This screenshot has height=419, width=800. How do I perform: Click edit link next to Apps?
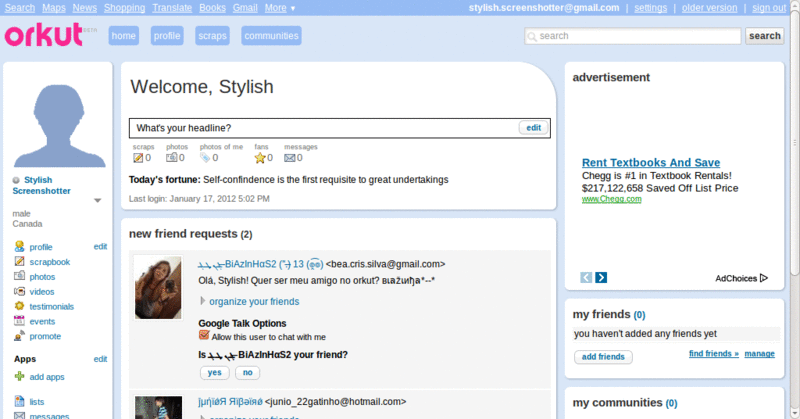(100, 359)
